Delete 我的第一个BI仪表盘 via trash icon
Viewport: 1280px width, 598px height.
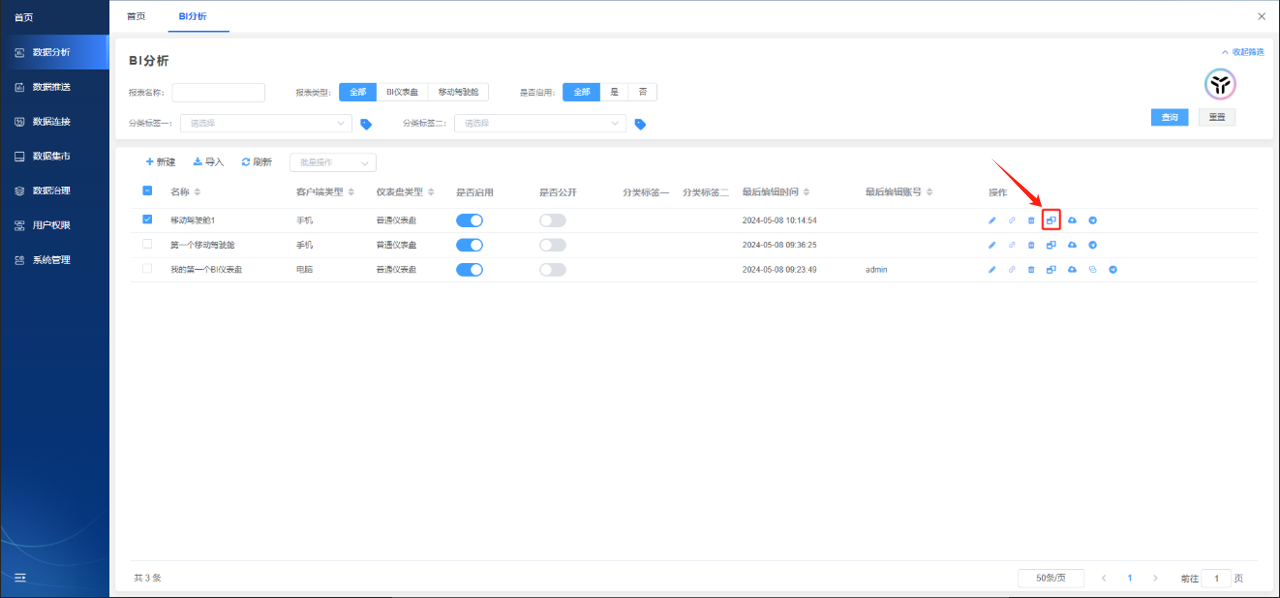(1031, 270)
